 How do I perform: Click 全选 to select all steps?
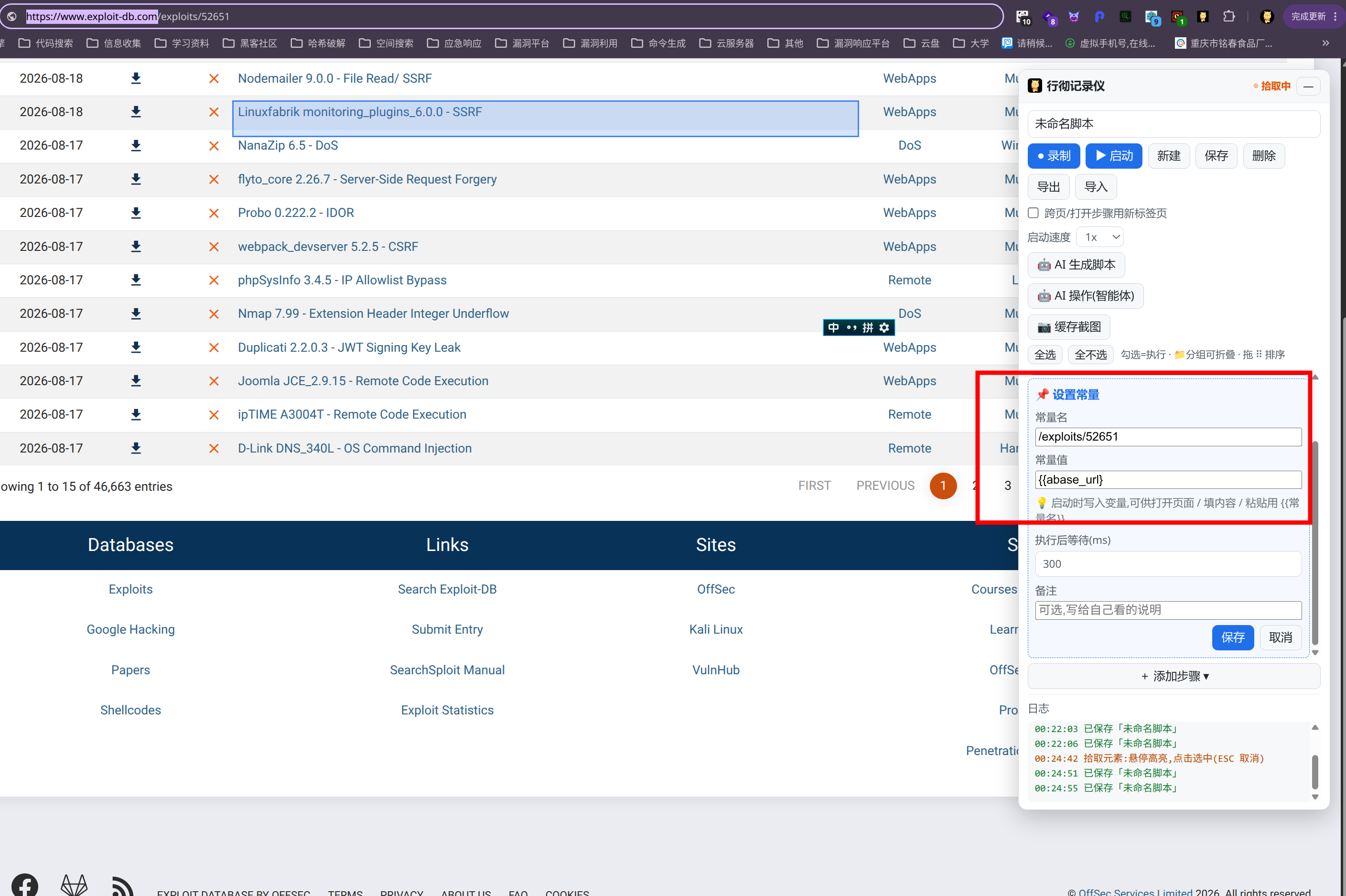coord(1045,355)
